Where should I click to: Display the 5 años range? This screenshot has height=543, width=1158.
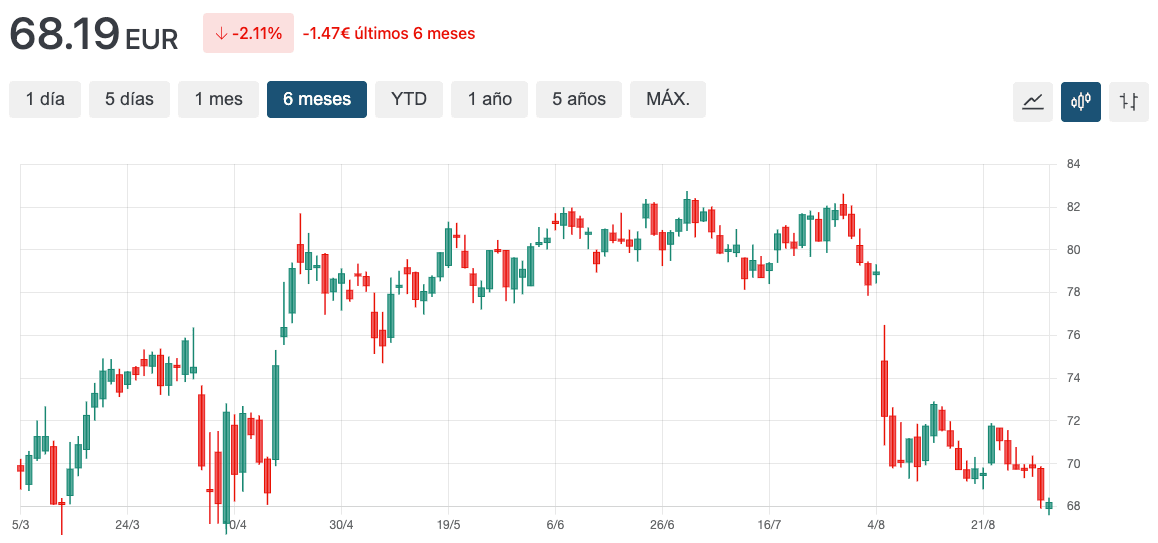pyautogui.click(x=579, y=99)
